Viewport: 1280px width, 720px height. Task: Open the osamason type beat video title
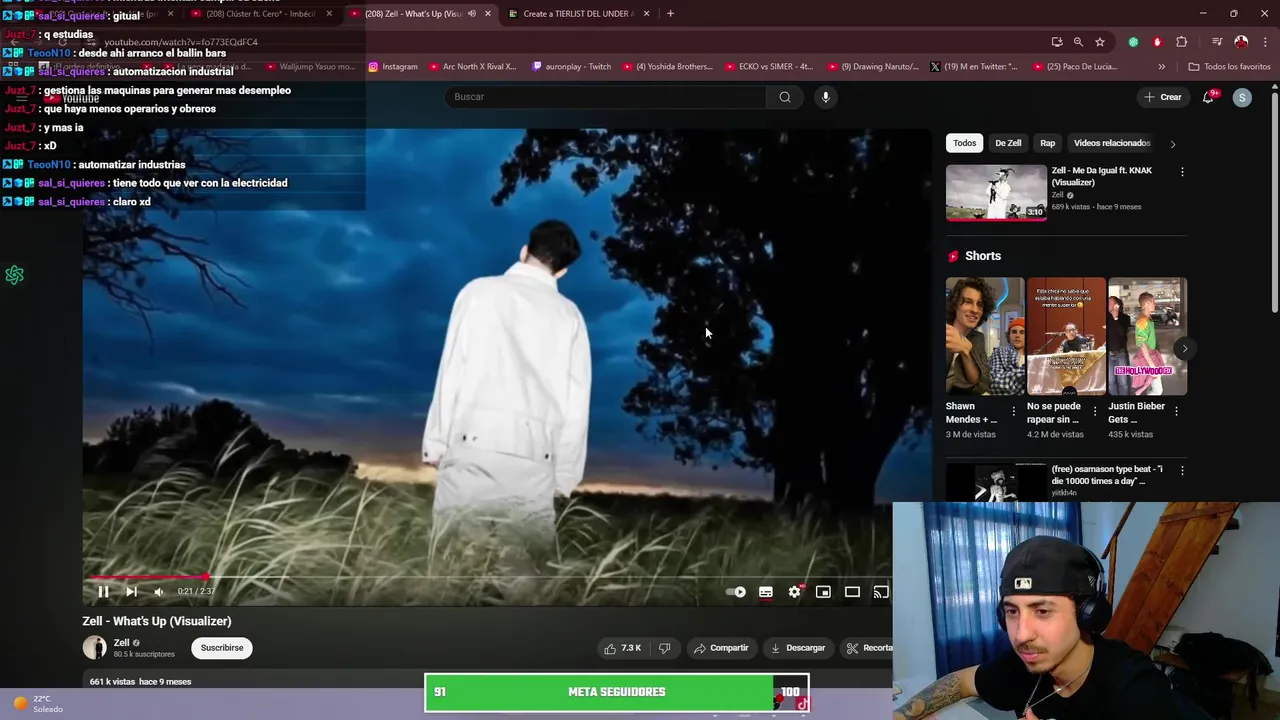click(1107, 475)
